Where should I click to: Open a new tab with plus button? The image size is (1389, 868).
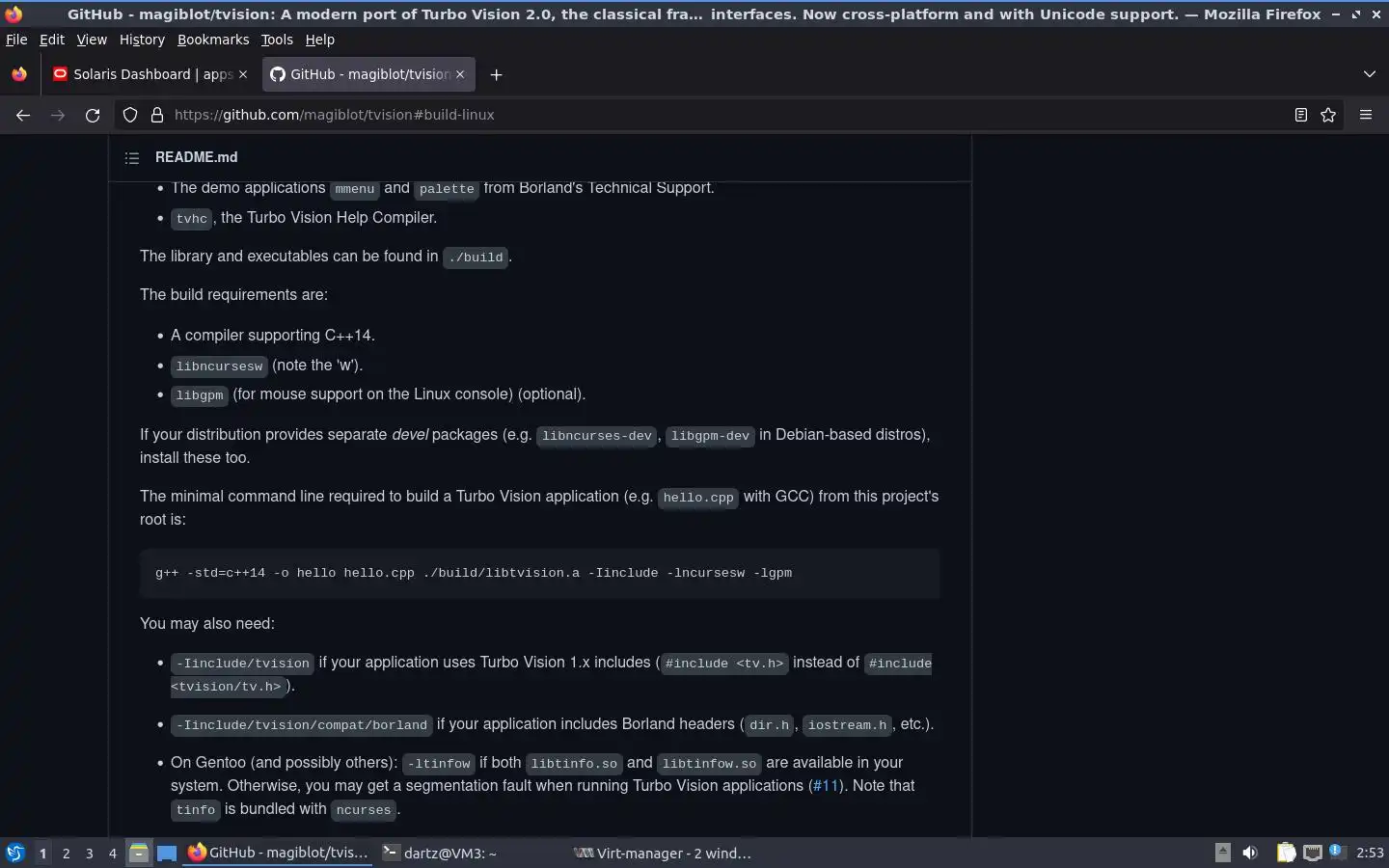pyautogui.click(x=496, y=74)
